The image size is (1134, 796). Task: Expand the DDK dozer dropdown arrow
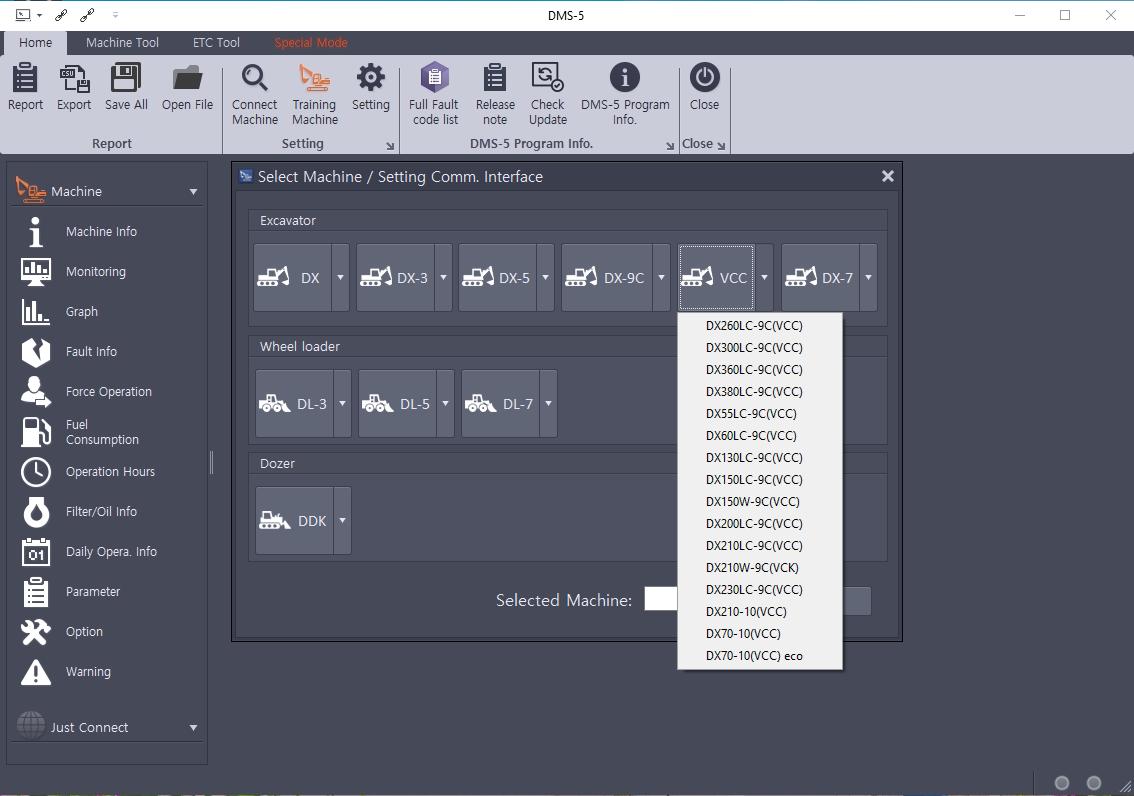click(342, 521)
